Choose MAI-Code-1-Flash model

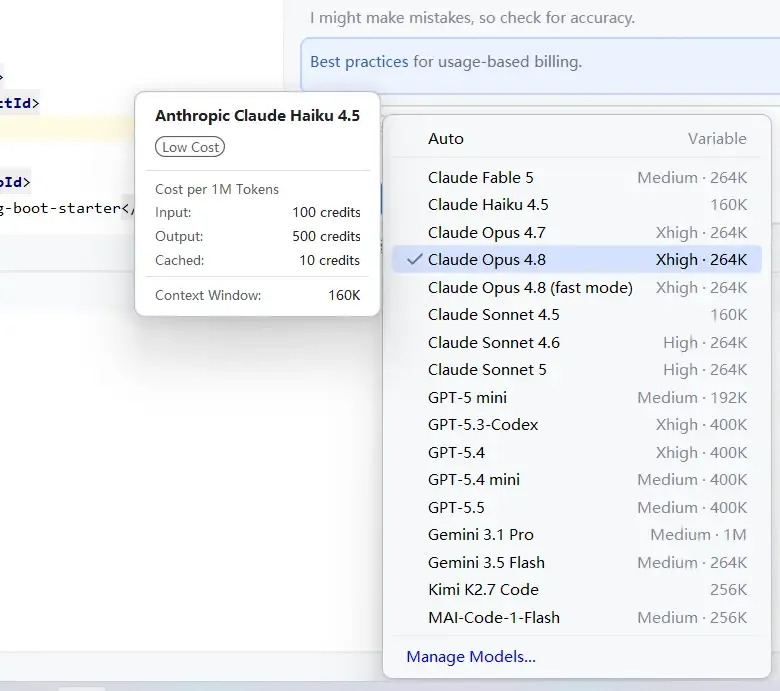(577, 617)
